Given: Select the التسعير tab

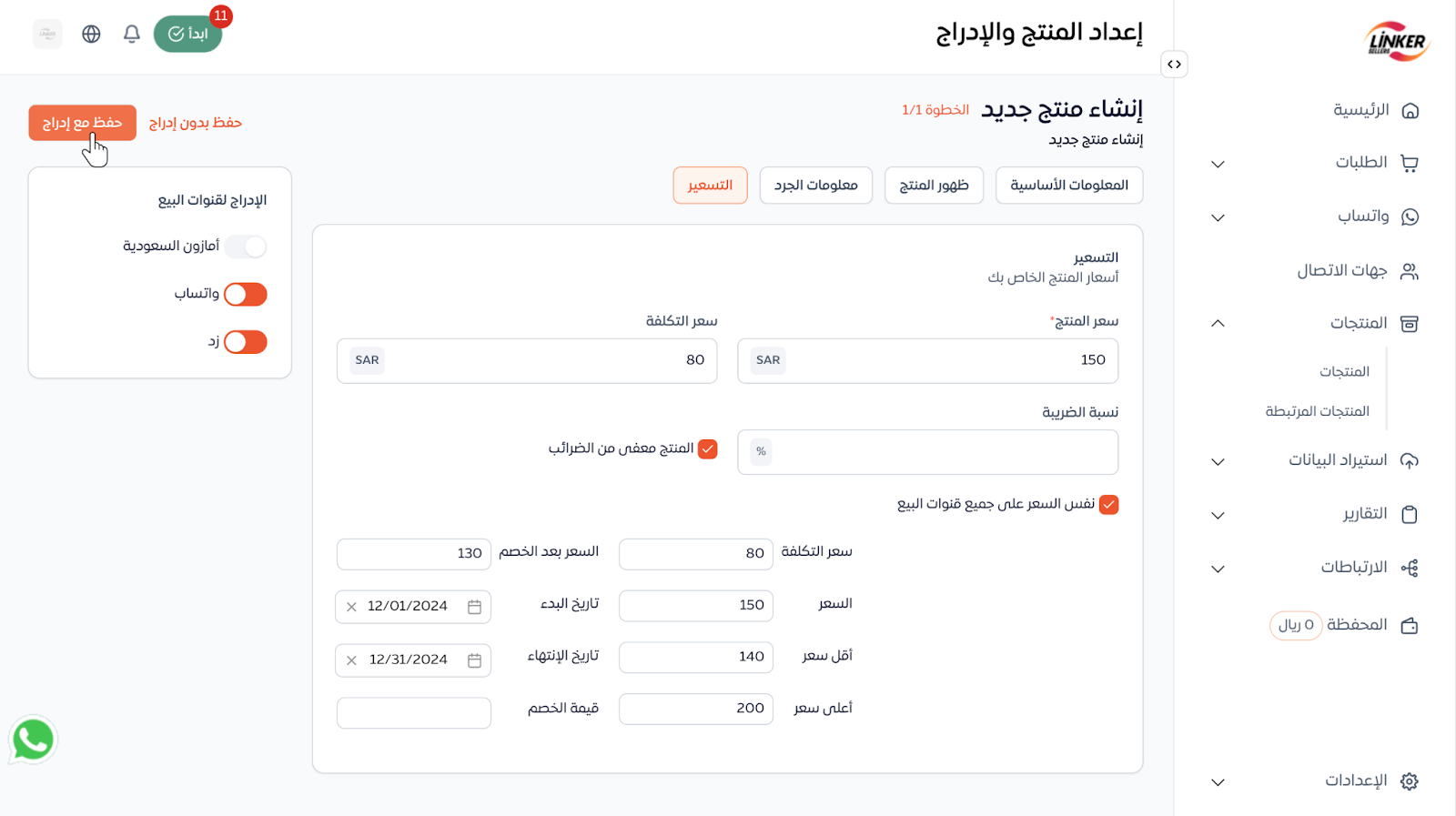Looking at the screenshot, I should (710, 186).
